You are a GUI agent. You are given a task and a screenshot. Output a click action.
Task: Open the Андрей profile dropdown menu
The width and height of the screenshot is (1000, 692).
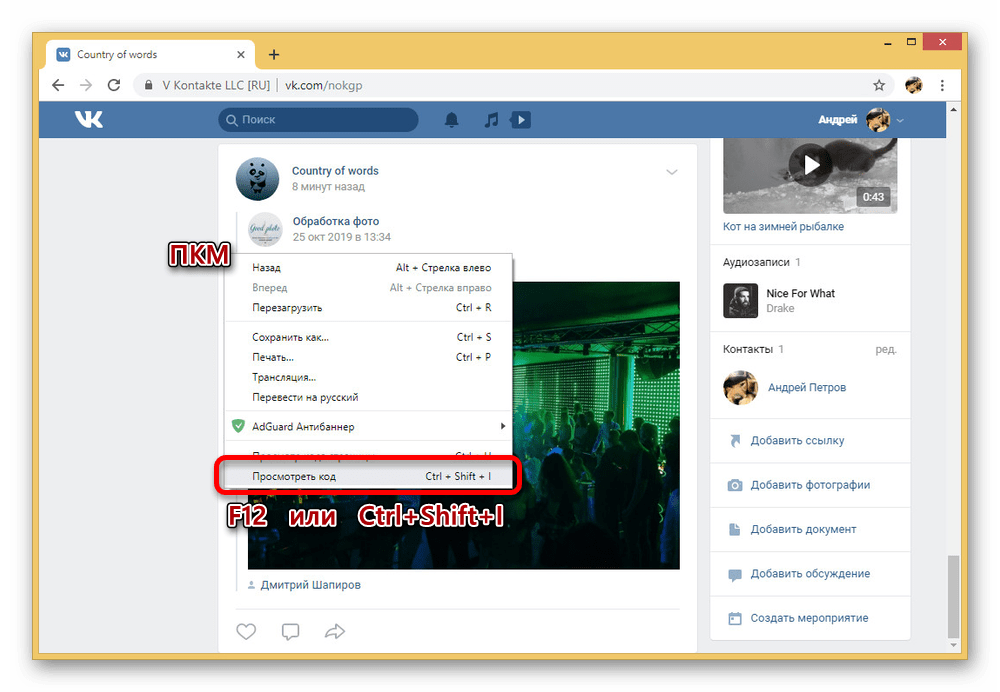coord(860,120)
